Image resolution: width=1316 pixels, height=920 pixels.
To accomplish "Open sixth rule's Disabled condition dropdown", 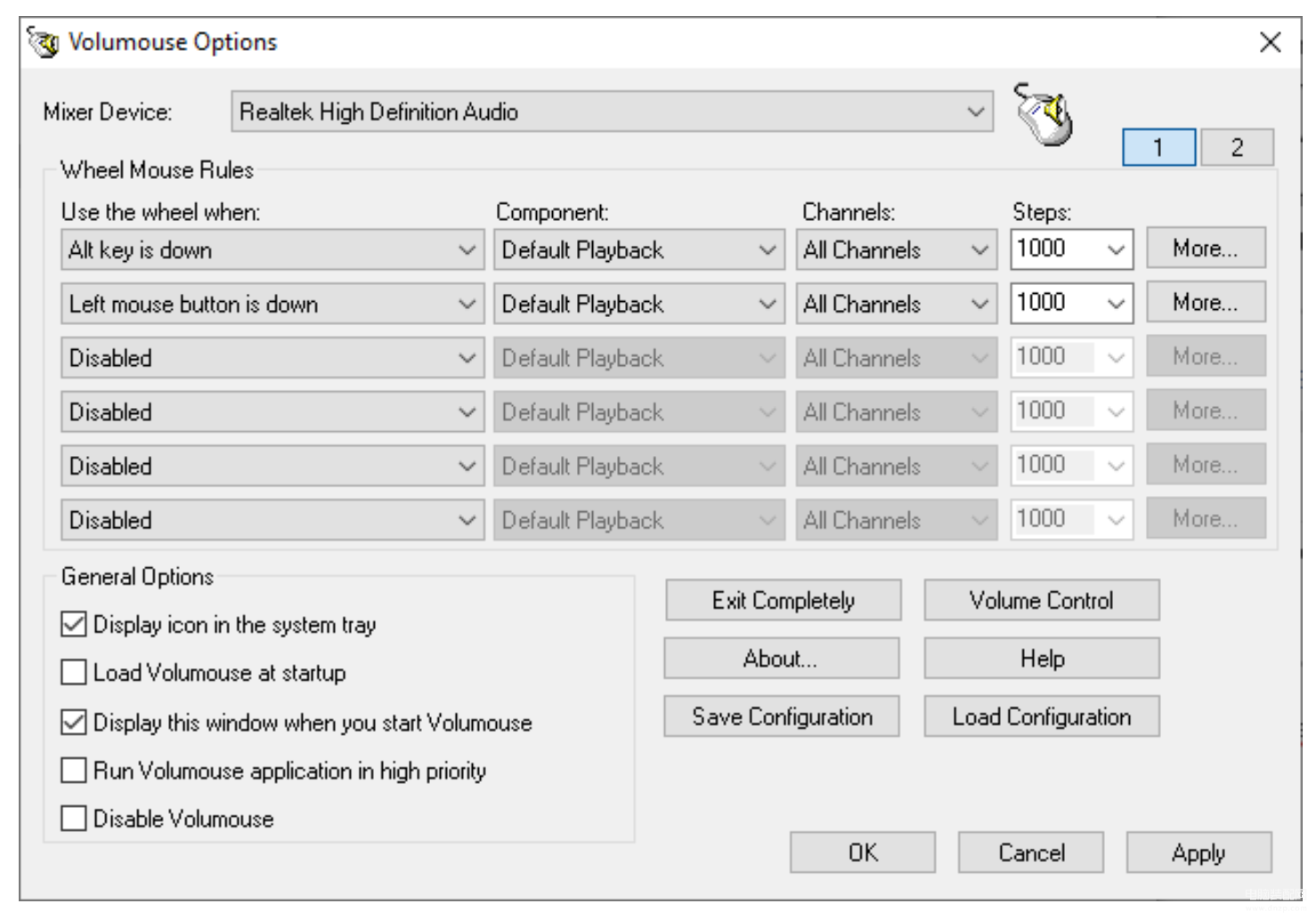I will pos(272,520).
